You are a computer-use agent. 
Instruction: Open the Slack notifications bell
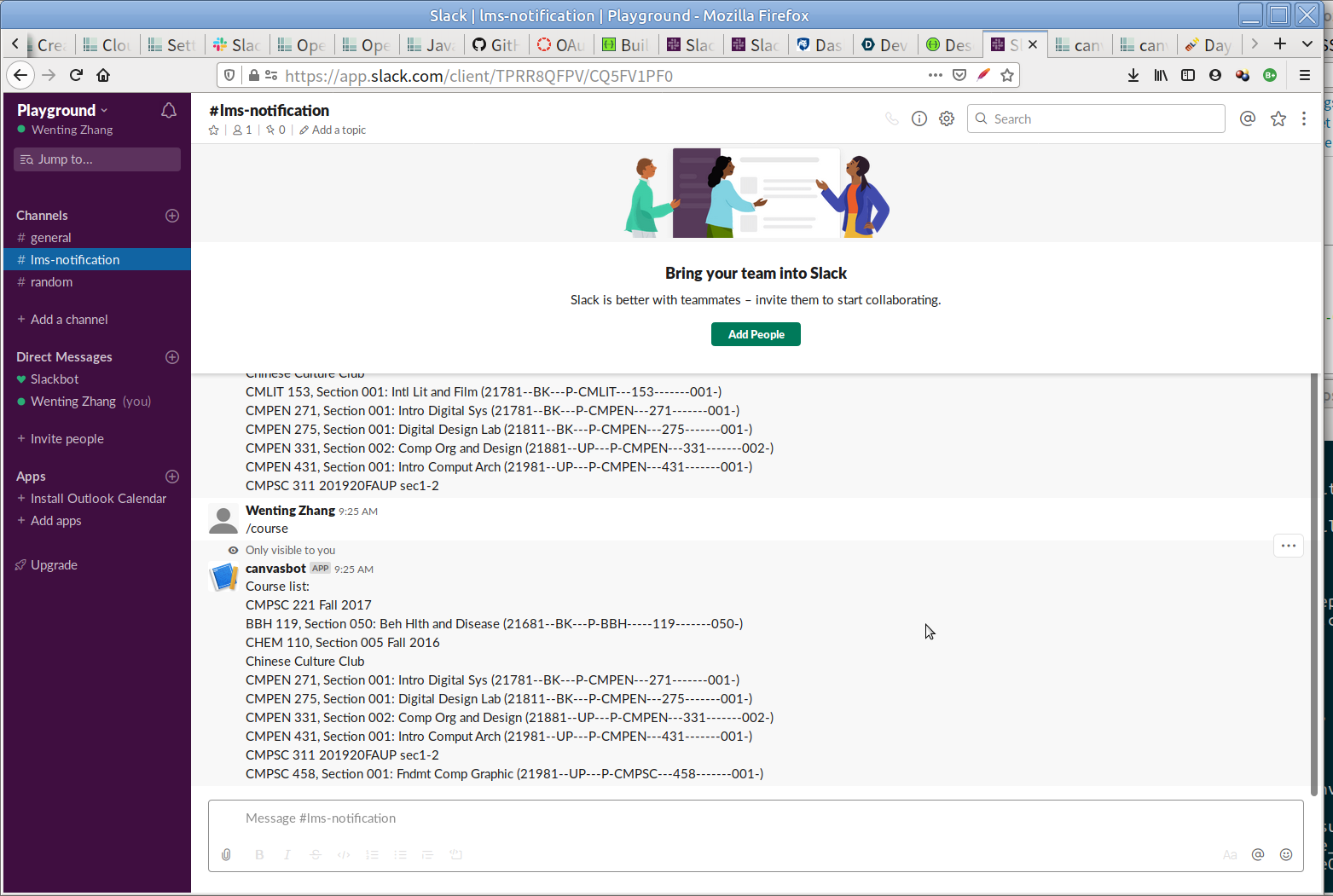click(169, 111)
